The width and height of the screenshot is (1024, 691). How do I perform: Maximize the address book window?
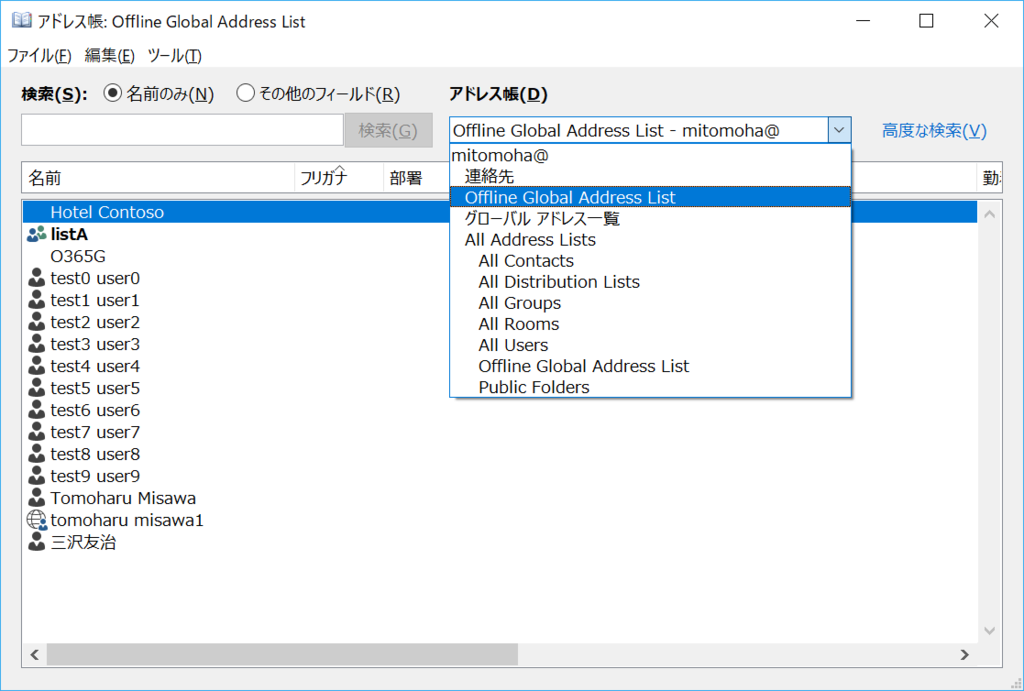(x=926, y=21)
